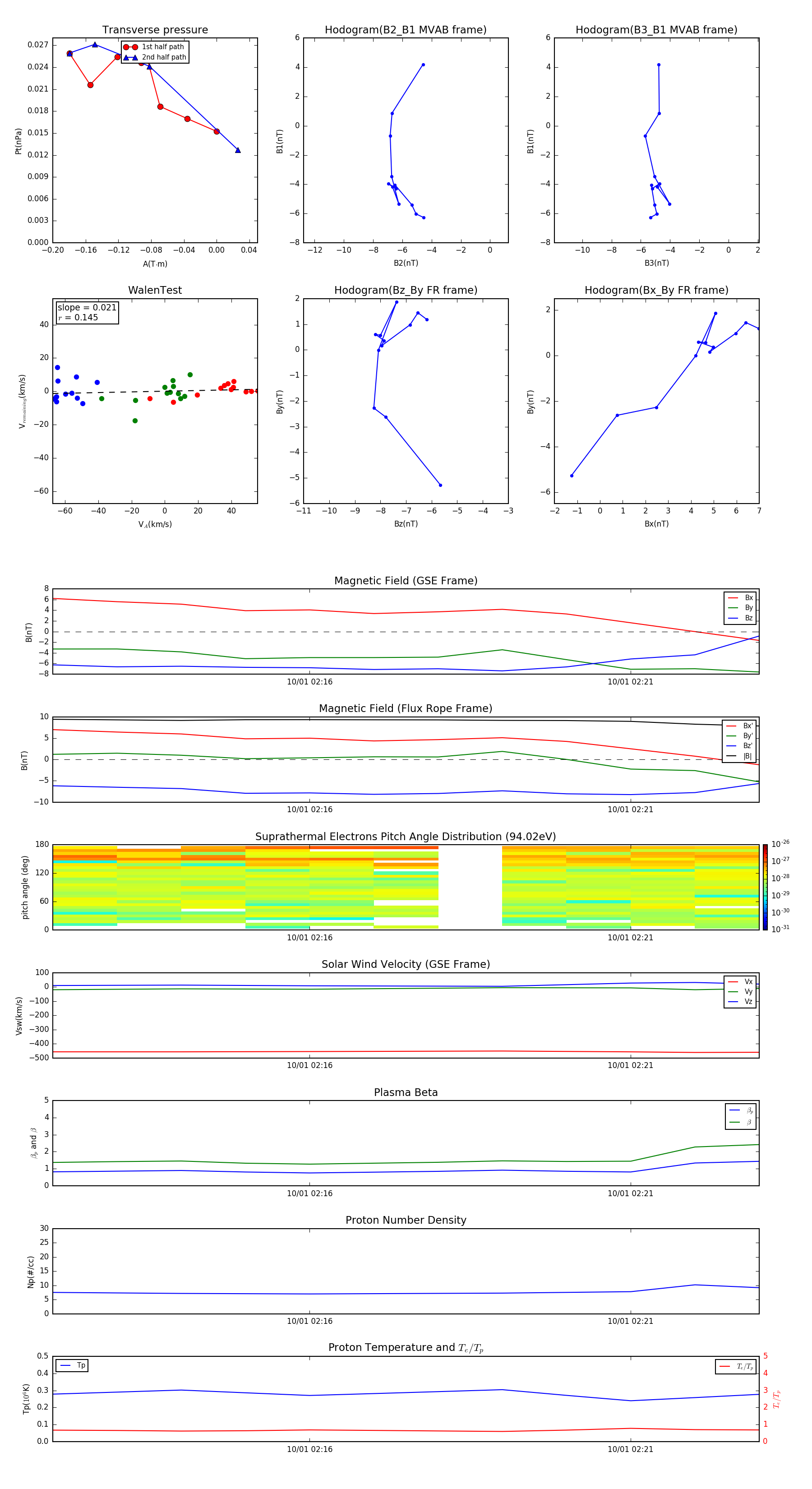The height and width of the screenshot is (1489, 812).
Task: Click the Te/Tp legend entry
Action: point(736,1367)
